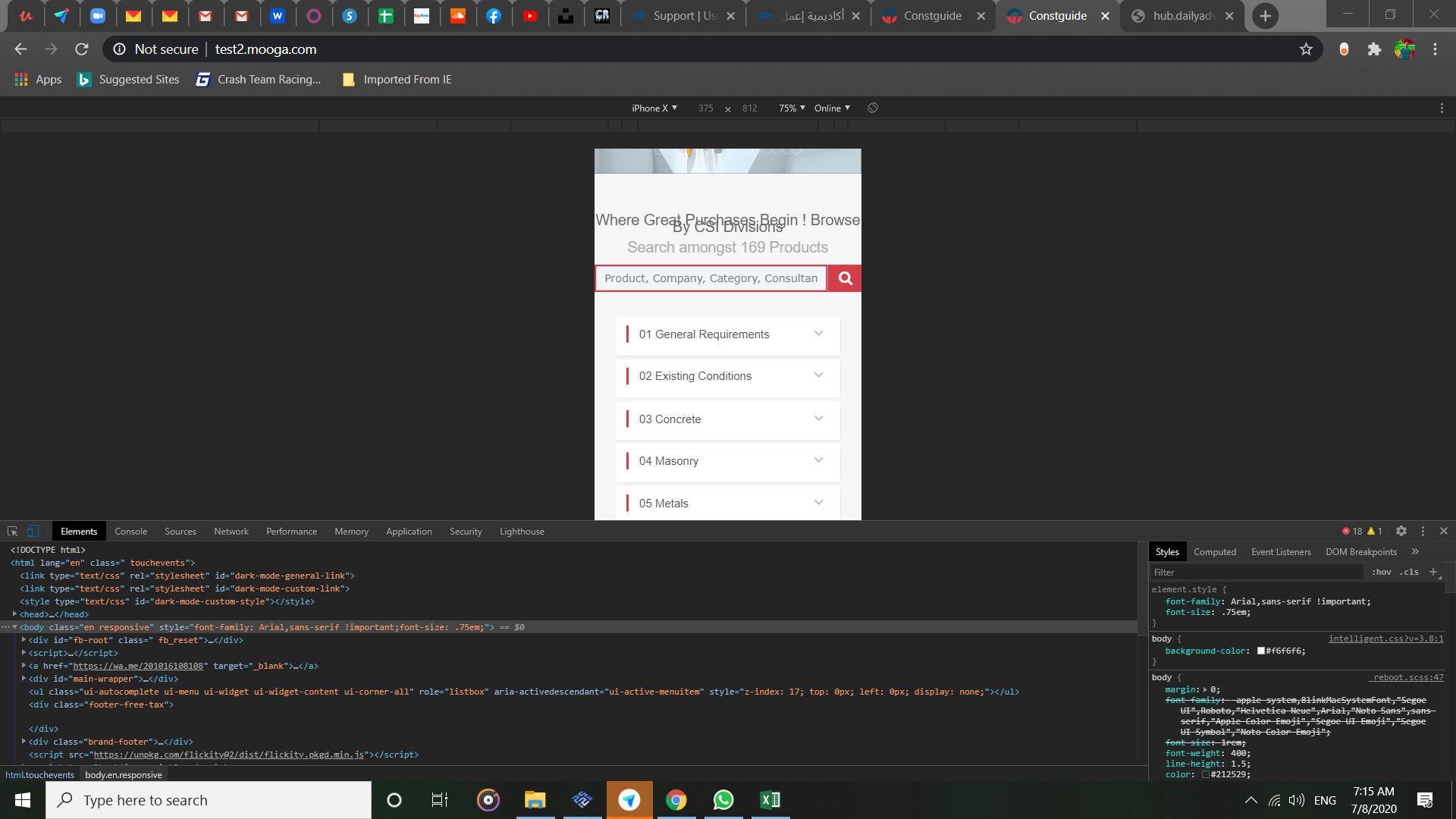
Task: Open Apps bookmarks shortcut
Action: 38,80
